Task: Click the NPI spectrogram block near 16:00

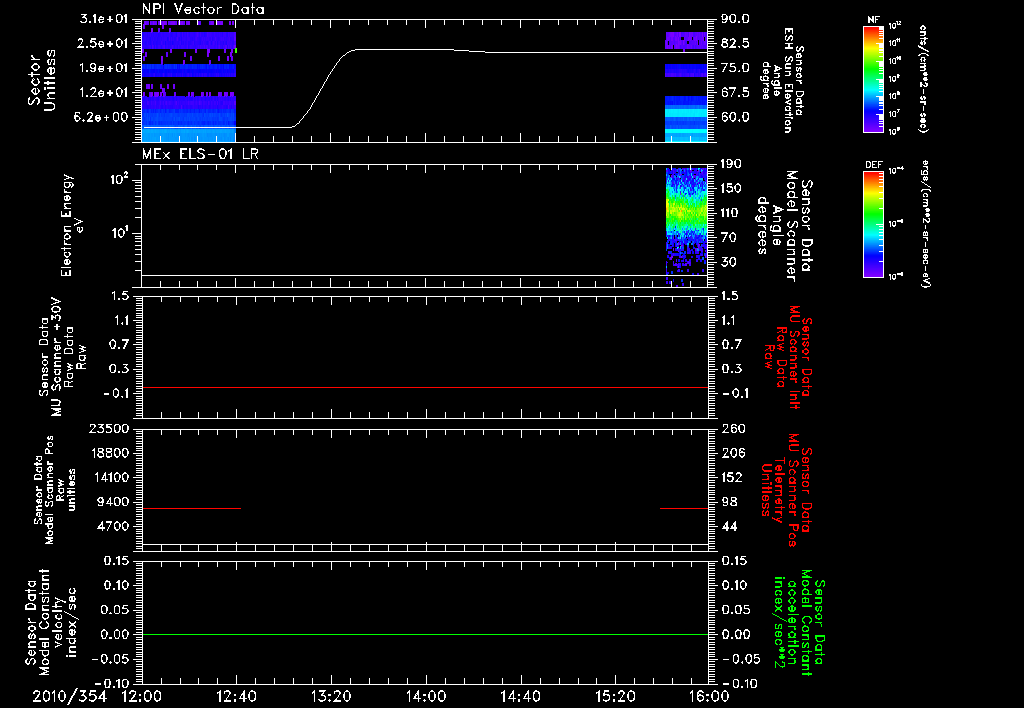Action: click(686, 86)
